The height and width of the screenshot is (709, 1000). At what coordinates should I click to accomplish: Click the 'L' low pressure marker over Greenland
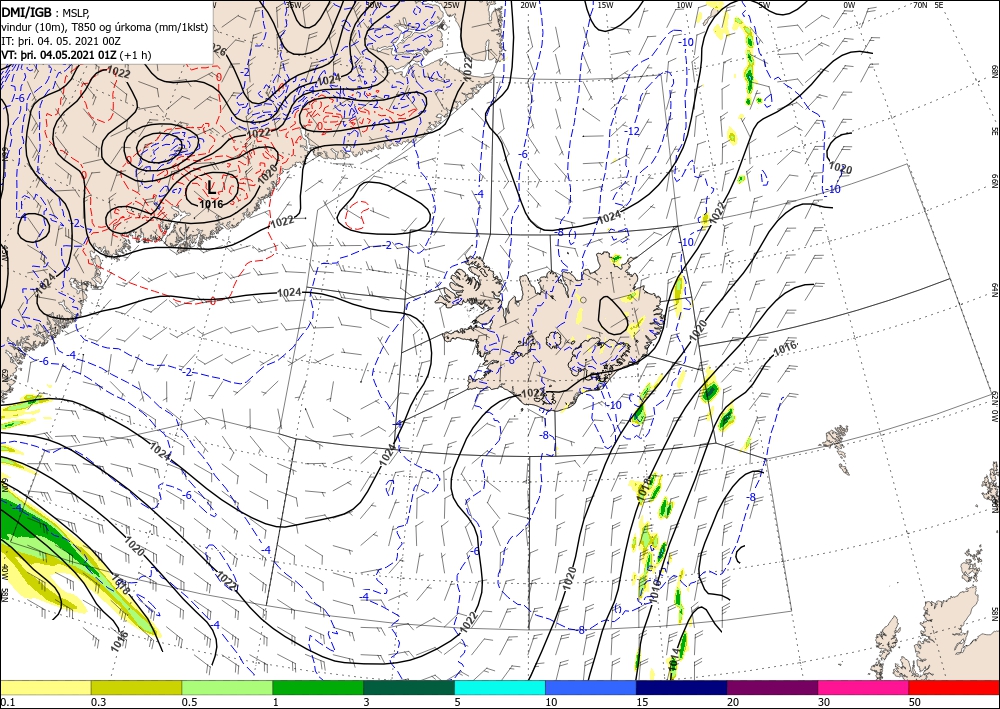click(211, 187)
